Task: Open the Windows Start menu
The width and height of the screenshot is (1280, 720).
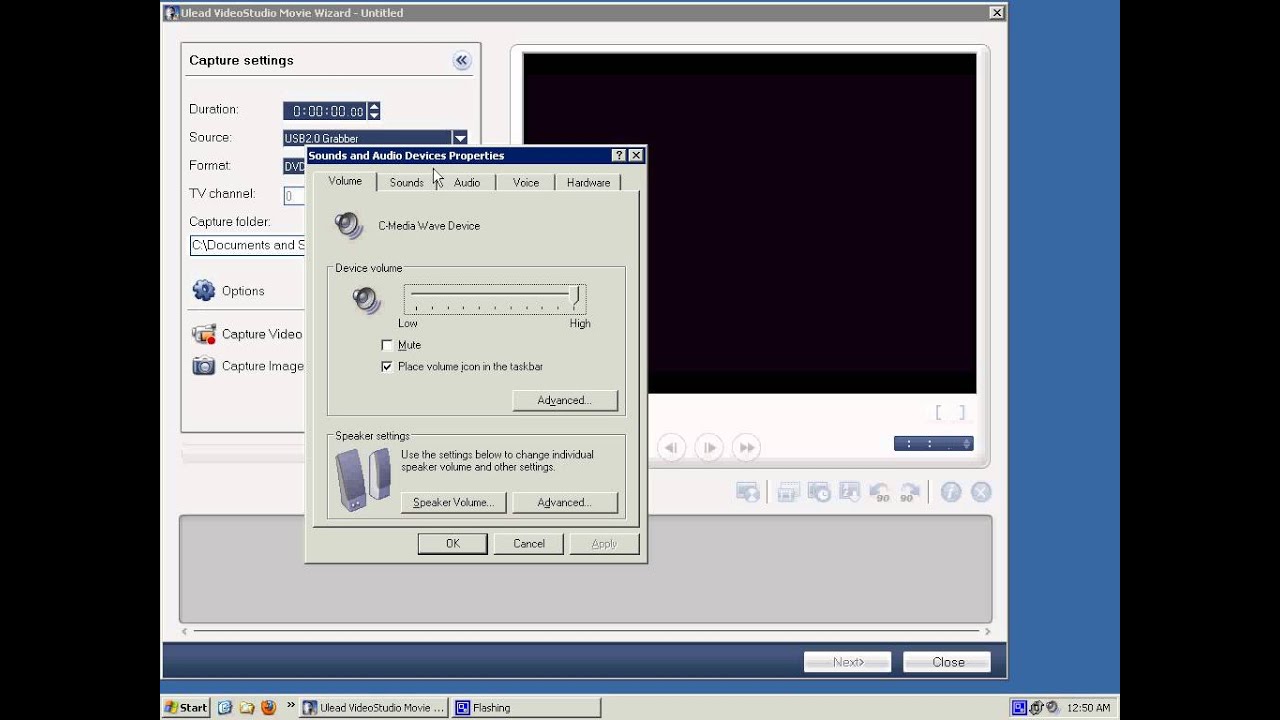Action: point(186,708)
